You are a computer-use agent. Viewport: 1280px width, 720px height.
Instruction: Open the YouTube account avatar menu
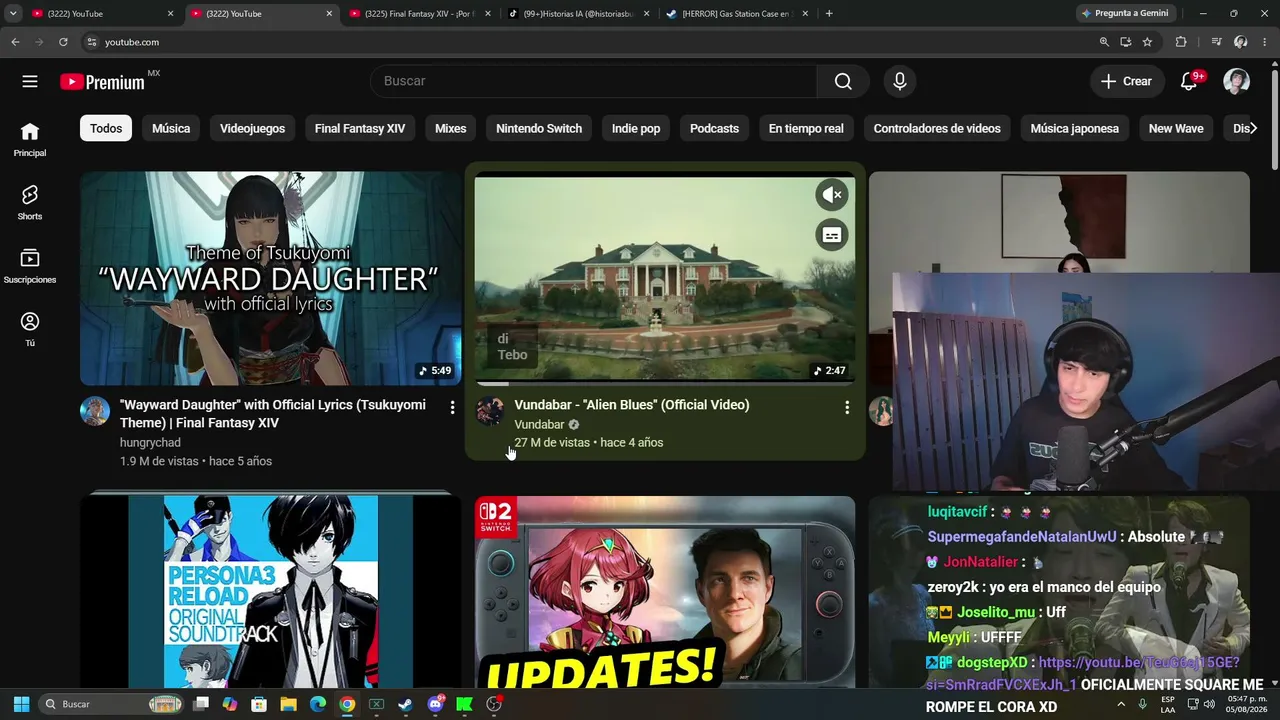(1237, 81)
